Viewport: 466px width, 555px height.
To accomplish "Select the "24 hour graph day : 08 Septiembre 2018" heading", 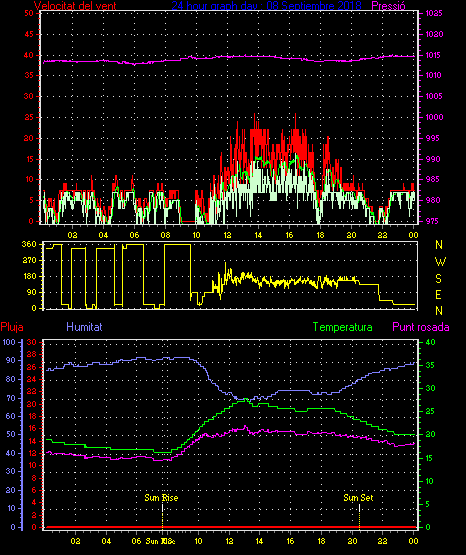I will [x=266, y=6].
